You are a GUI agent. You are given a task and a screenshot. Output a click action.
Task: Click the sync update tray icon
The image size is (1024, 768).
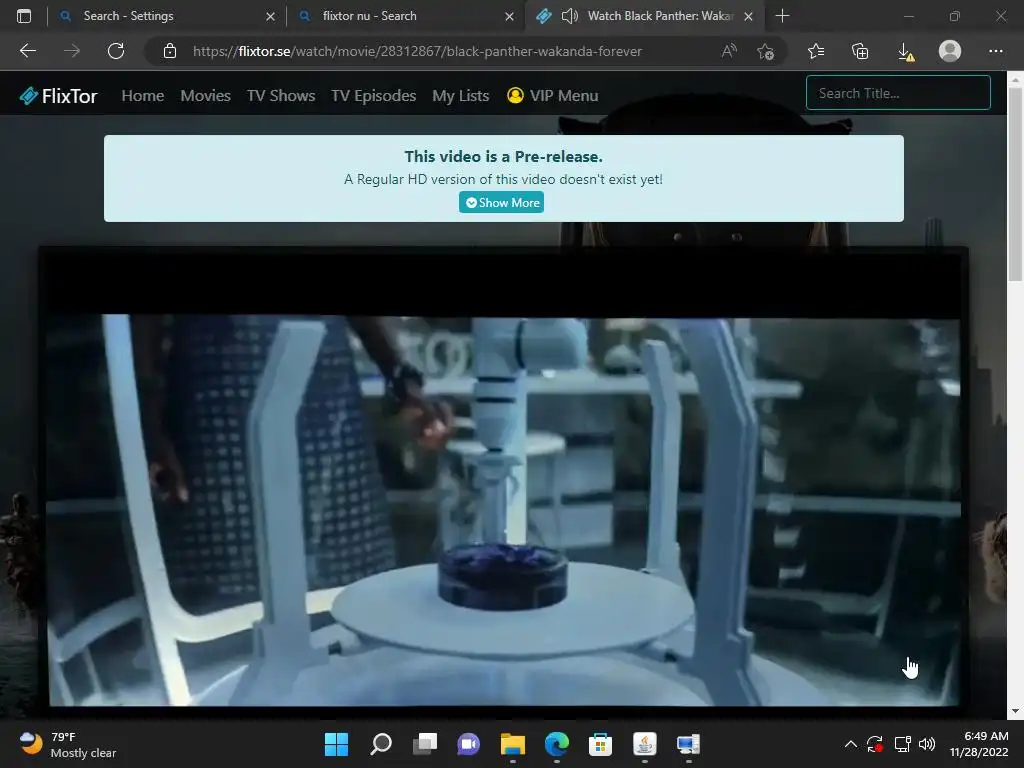pos(875,744)
